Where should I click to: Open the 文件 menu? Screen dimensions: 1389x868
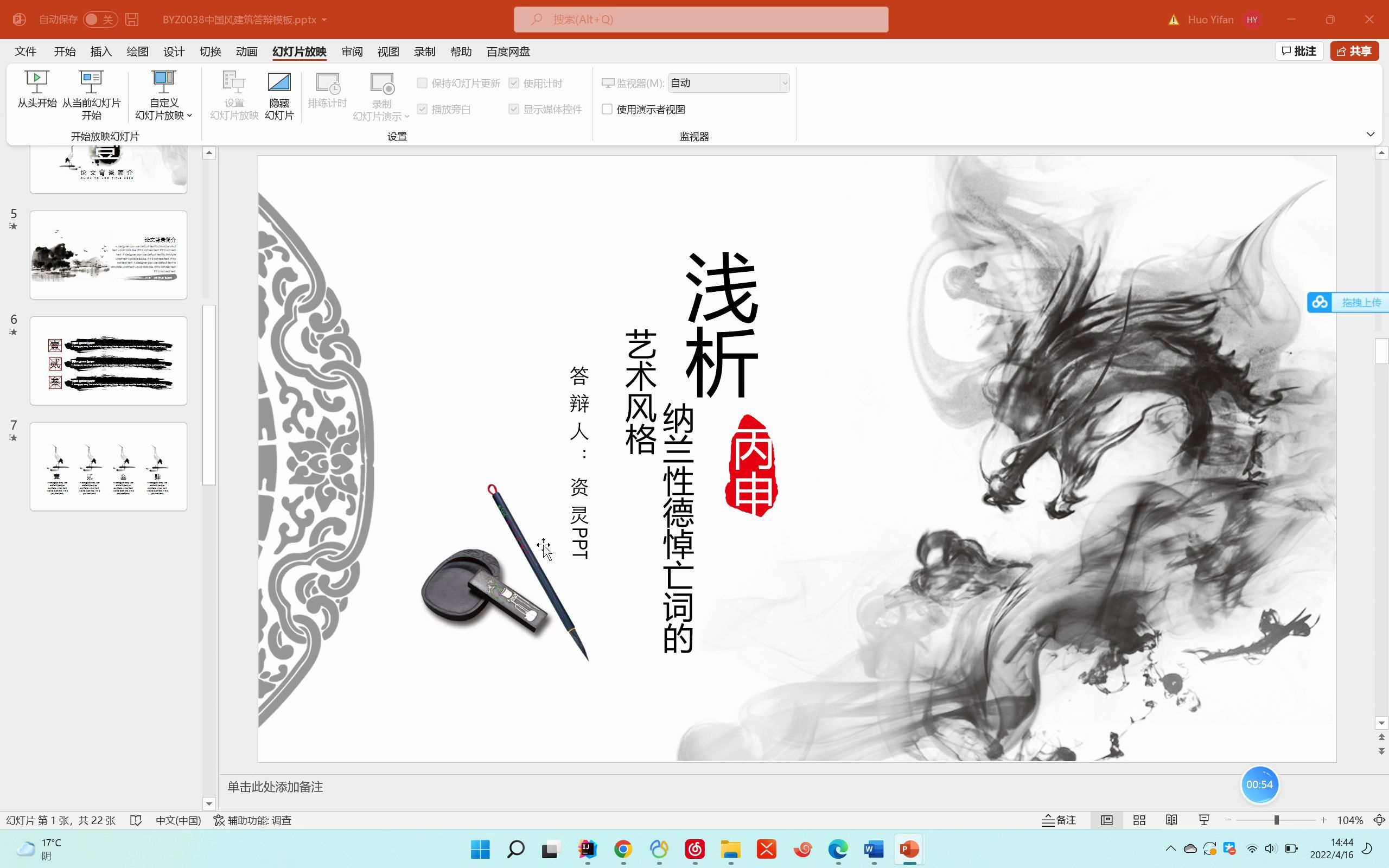[x=26, y=52]
